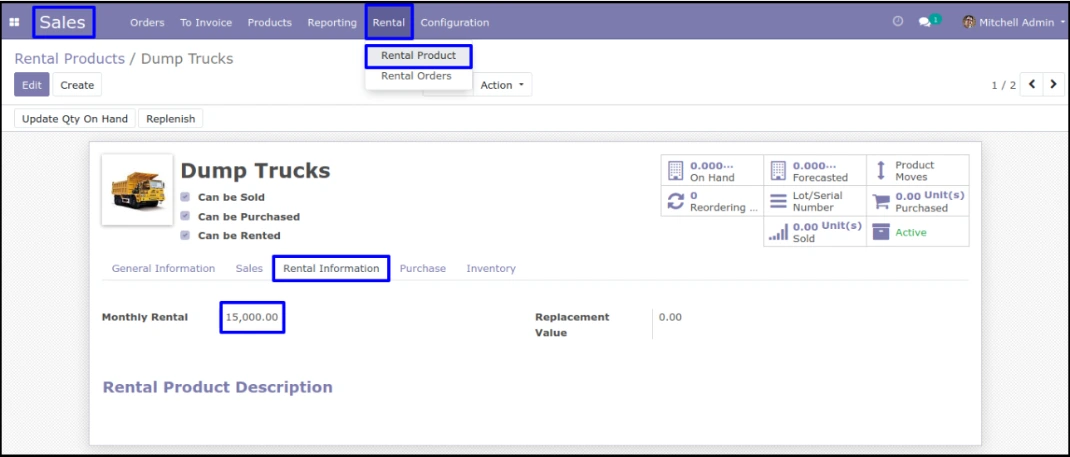Expand the Action dropdown
This screenshot has height=457, width=1070.
pos(502,86)
